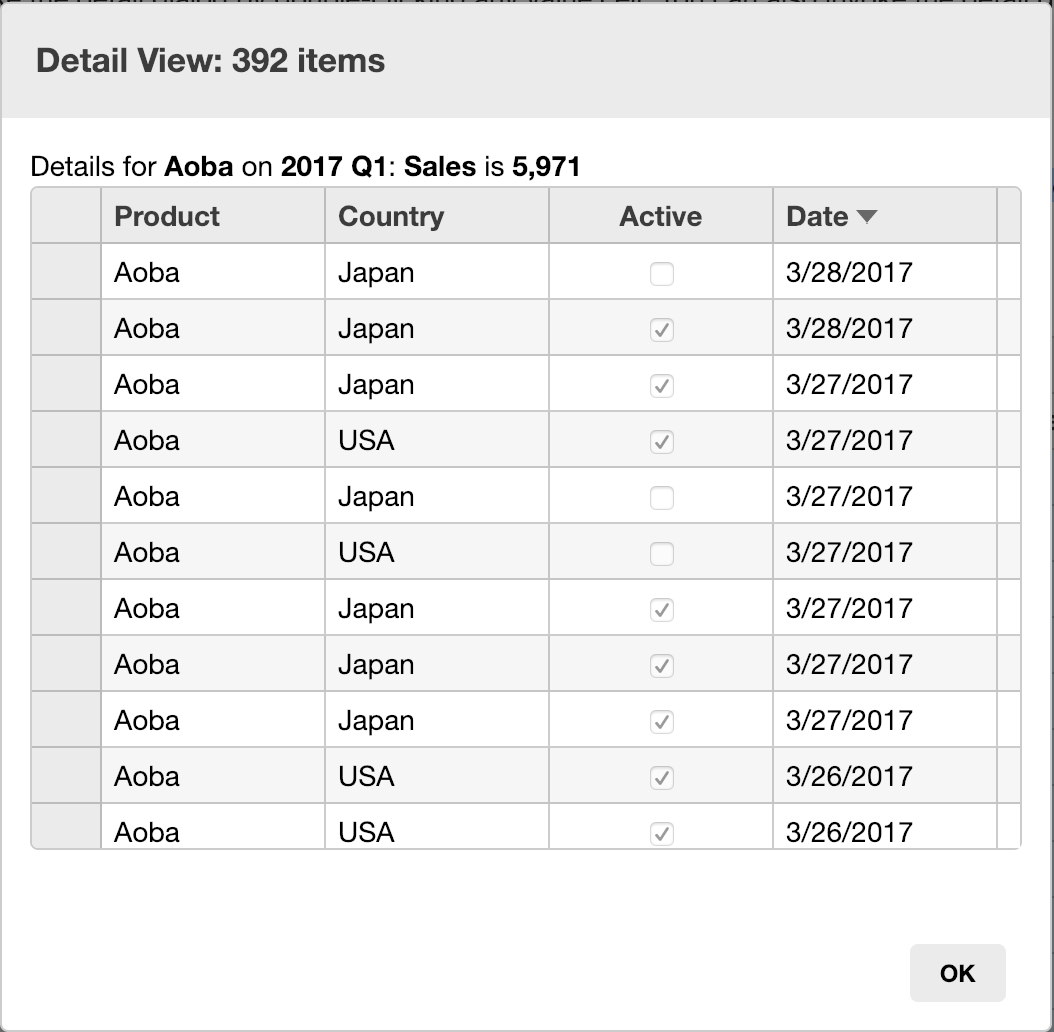1054x1032 pixels.
Task: Click the 3/27/2017 date in the checked USA row
Action: coord(885,440)
